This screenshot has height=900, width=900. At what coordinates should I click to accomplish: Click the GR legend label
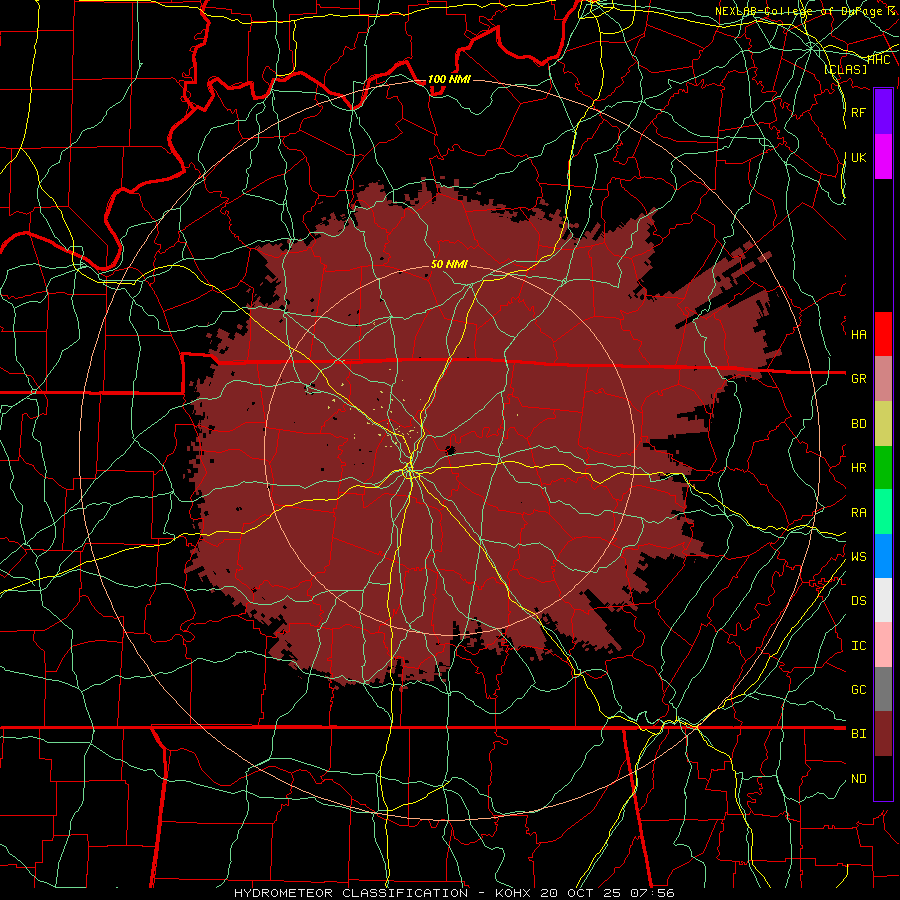(x=858, y=379)
